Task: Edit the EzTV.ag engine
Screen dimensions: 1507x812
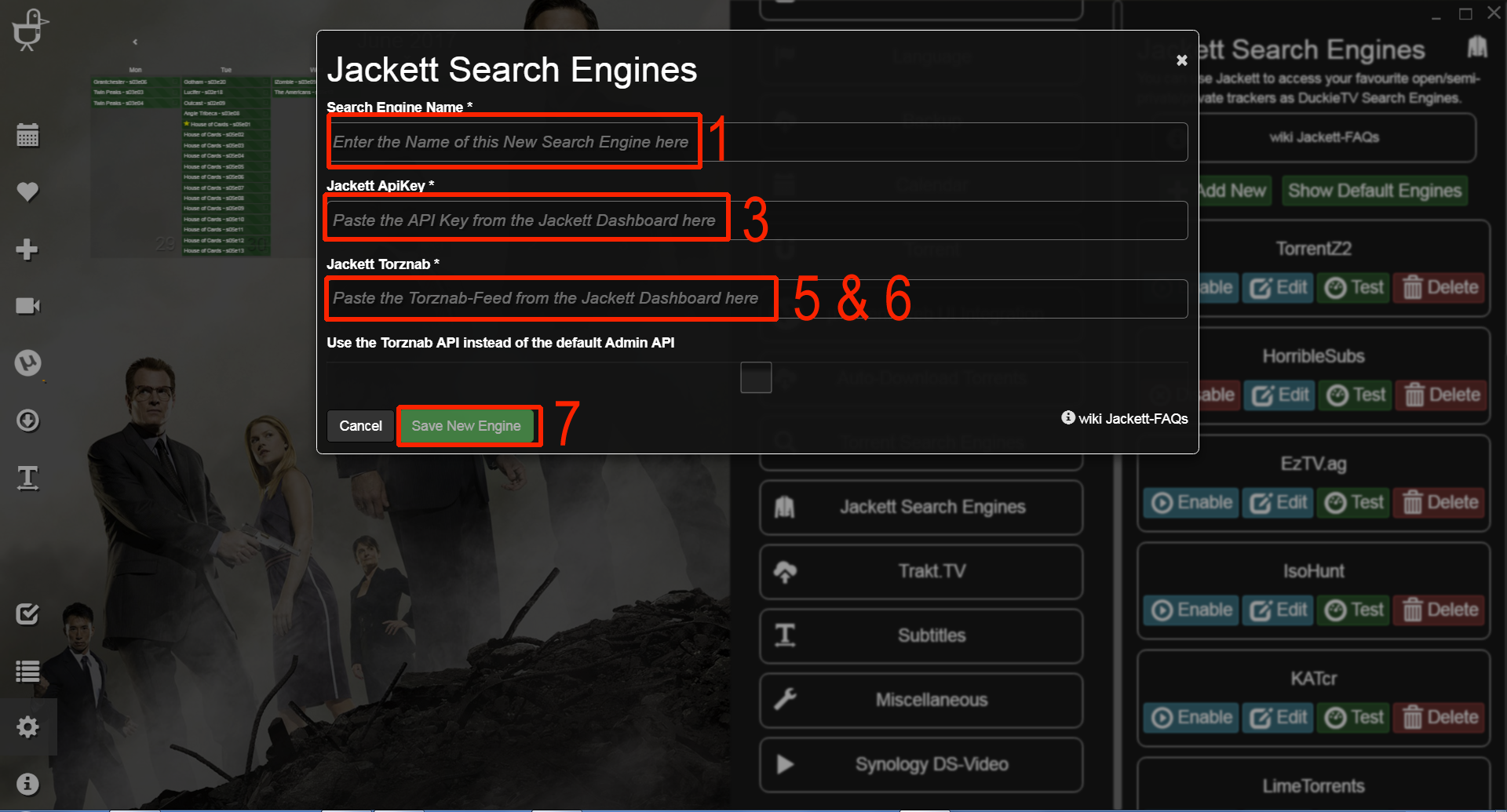Action: coord(1279,503)
